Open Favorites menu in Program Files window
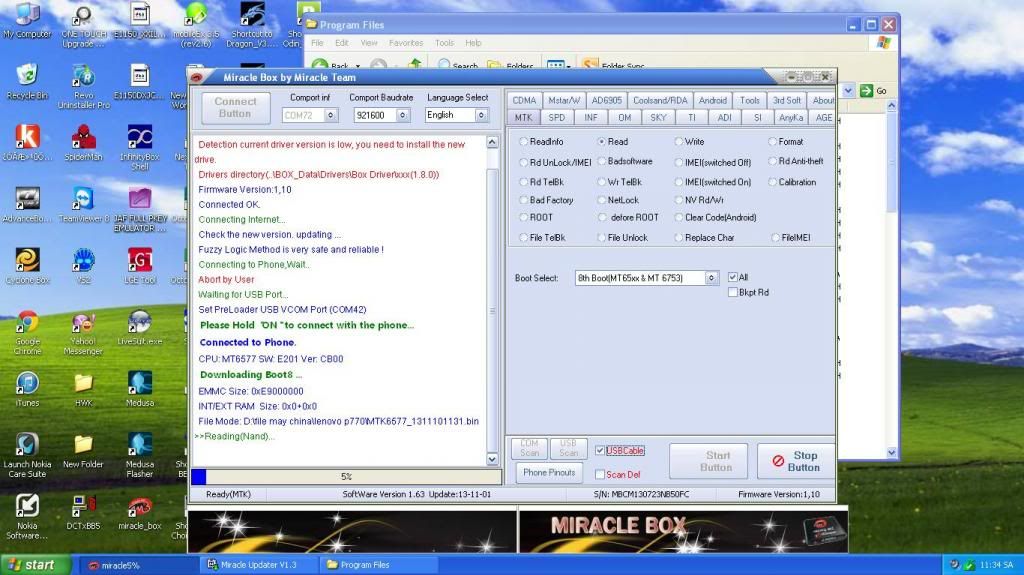 coord(406,43)
